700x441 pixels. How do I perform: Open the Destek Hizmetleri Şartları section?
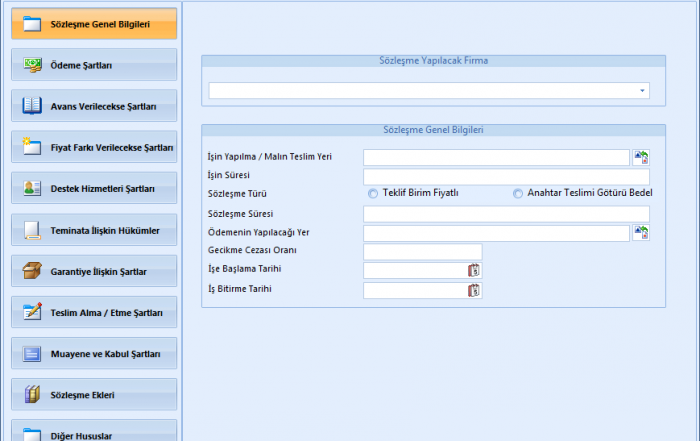coord(94,188)
